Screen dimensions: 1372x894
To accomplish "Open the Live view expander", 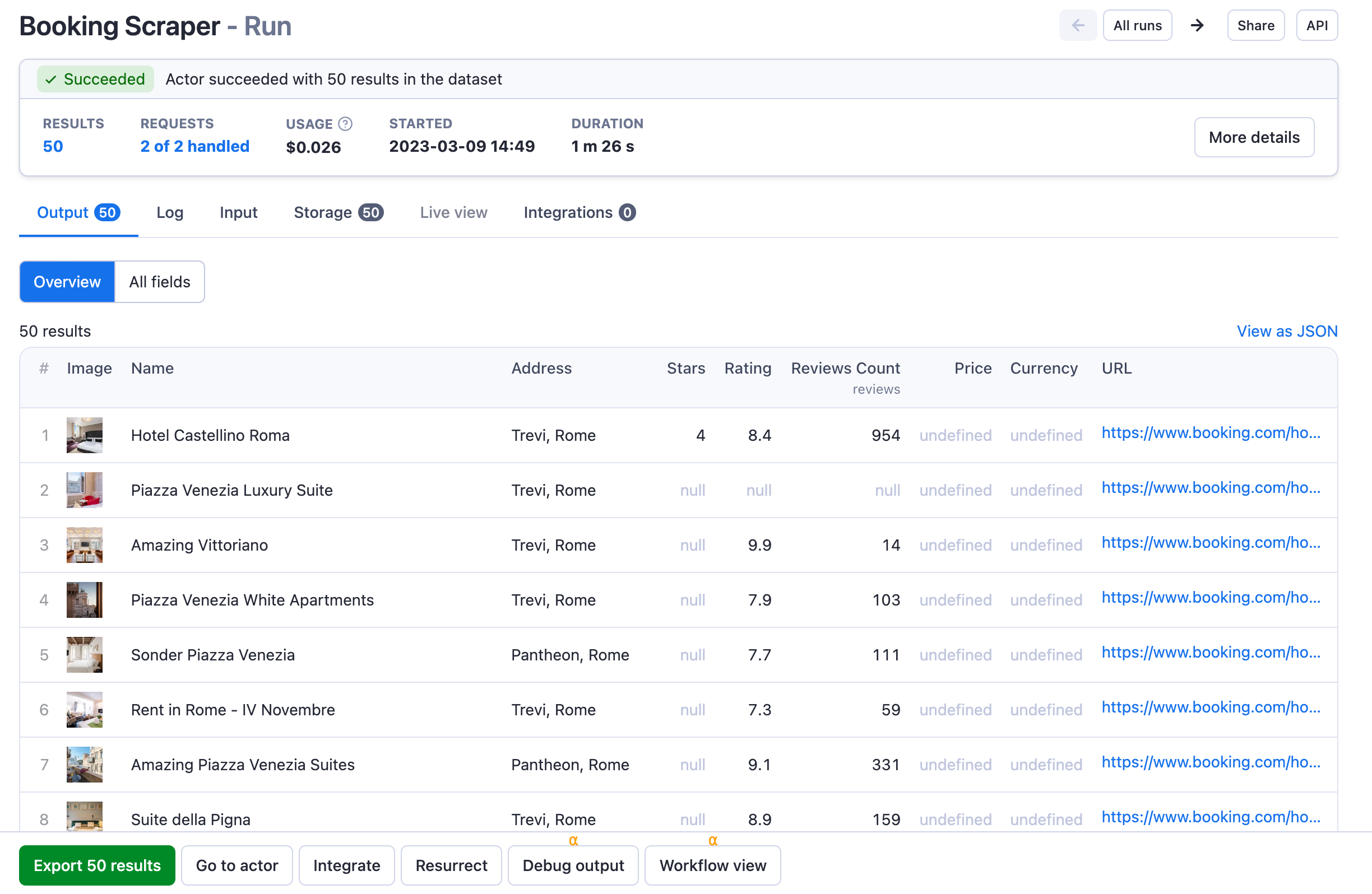I will [453, 212].
